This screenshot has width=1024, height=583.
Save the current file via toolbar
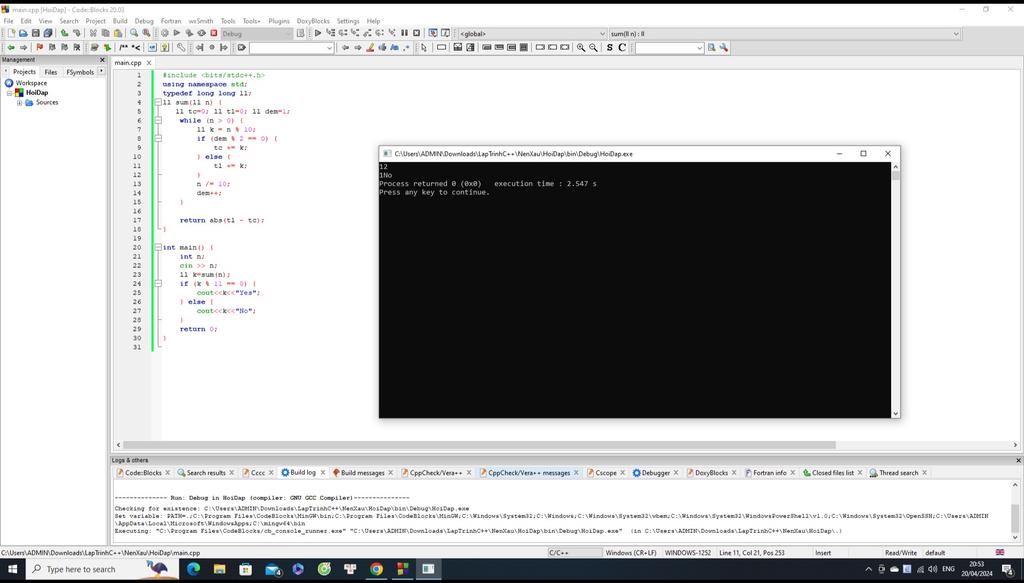coord(35,33)
